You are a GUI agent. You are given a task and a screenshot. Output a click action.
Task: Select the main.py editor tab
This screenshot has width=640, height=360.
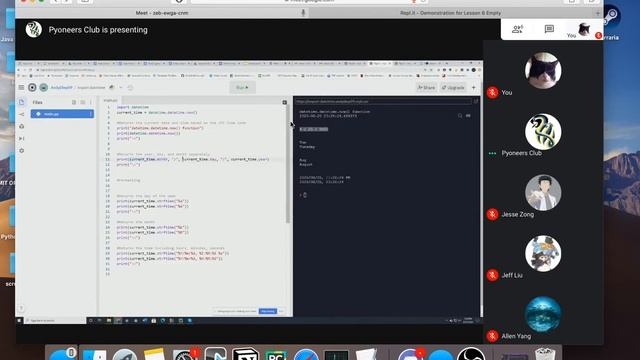click(x=110, y=100)
